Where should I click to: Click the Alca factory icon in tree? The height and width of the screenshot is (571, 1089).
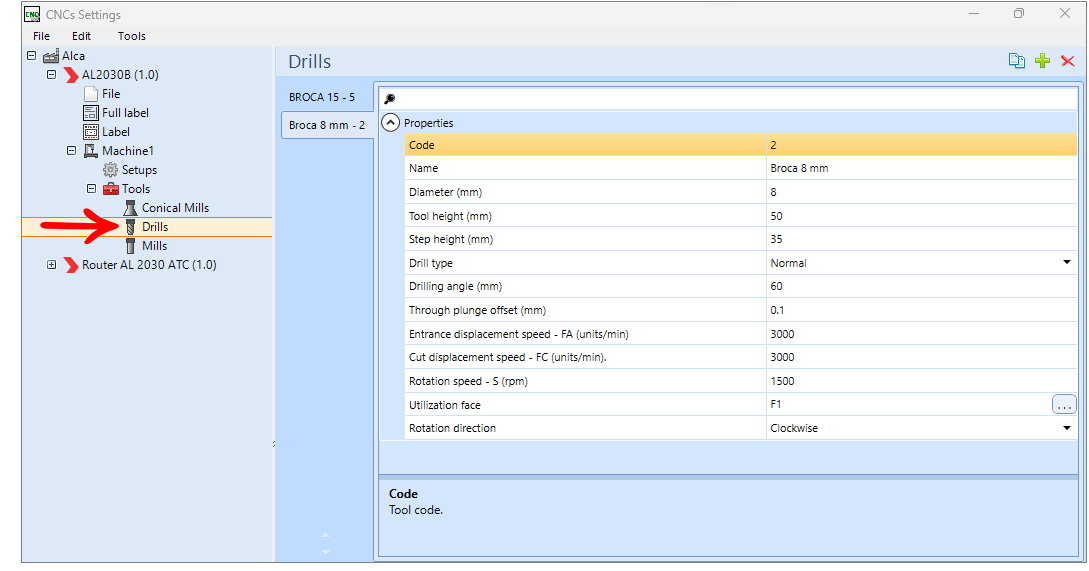51,56
